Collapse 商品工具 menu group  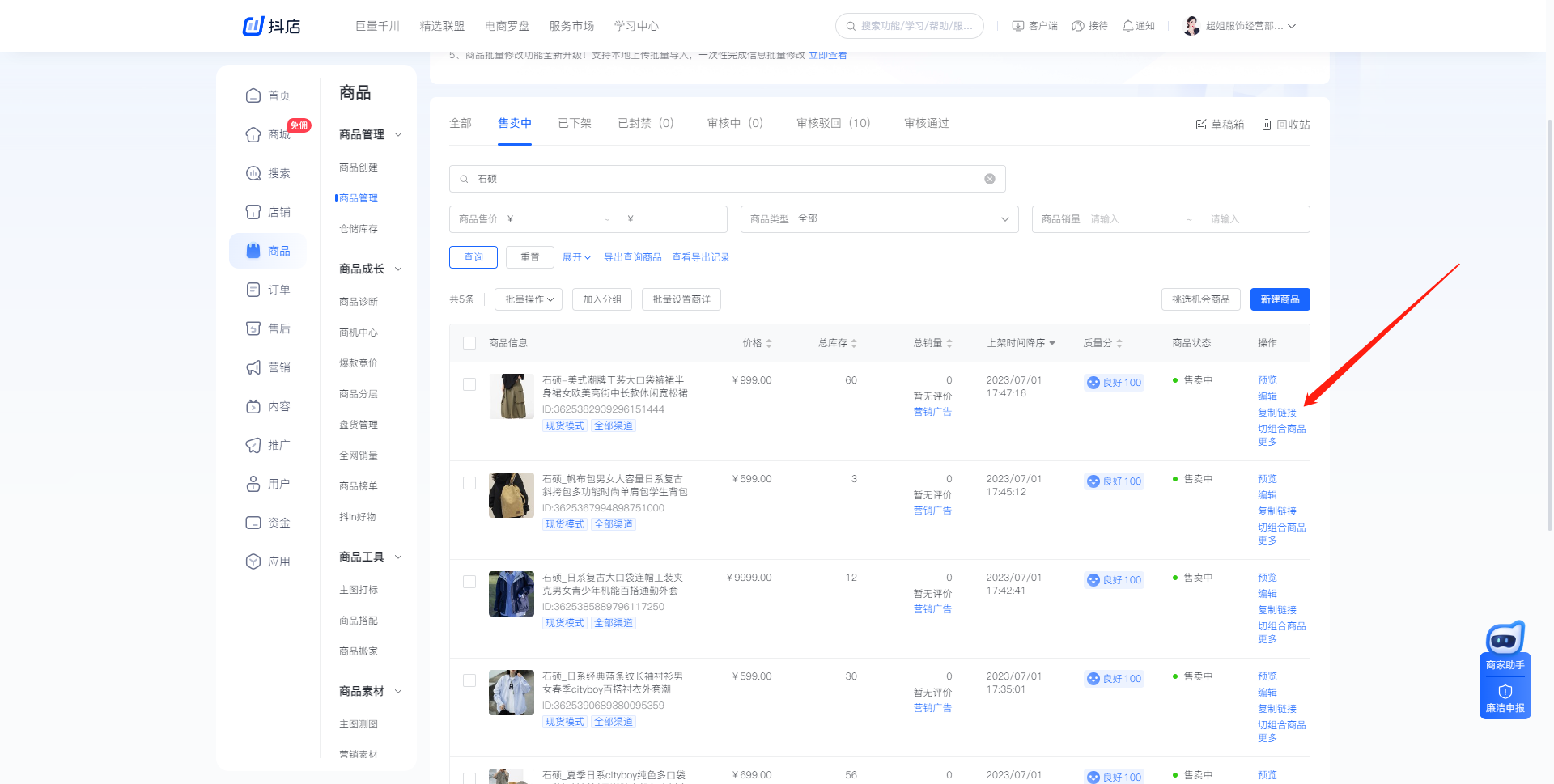click(398, 557)
